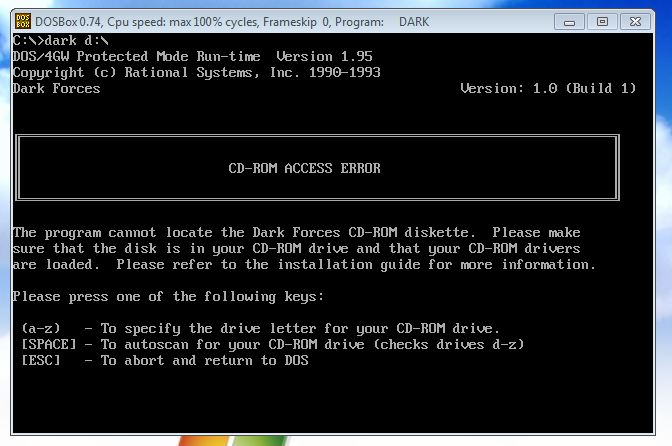Viewport: 672px width, 446px height.
Task: Click the 'Copyright (c) Rational Systems' line
Action: pos(196,72)
